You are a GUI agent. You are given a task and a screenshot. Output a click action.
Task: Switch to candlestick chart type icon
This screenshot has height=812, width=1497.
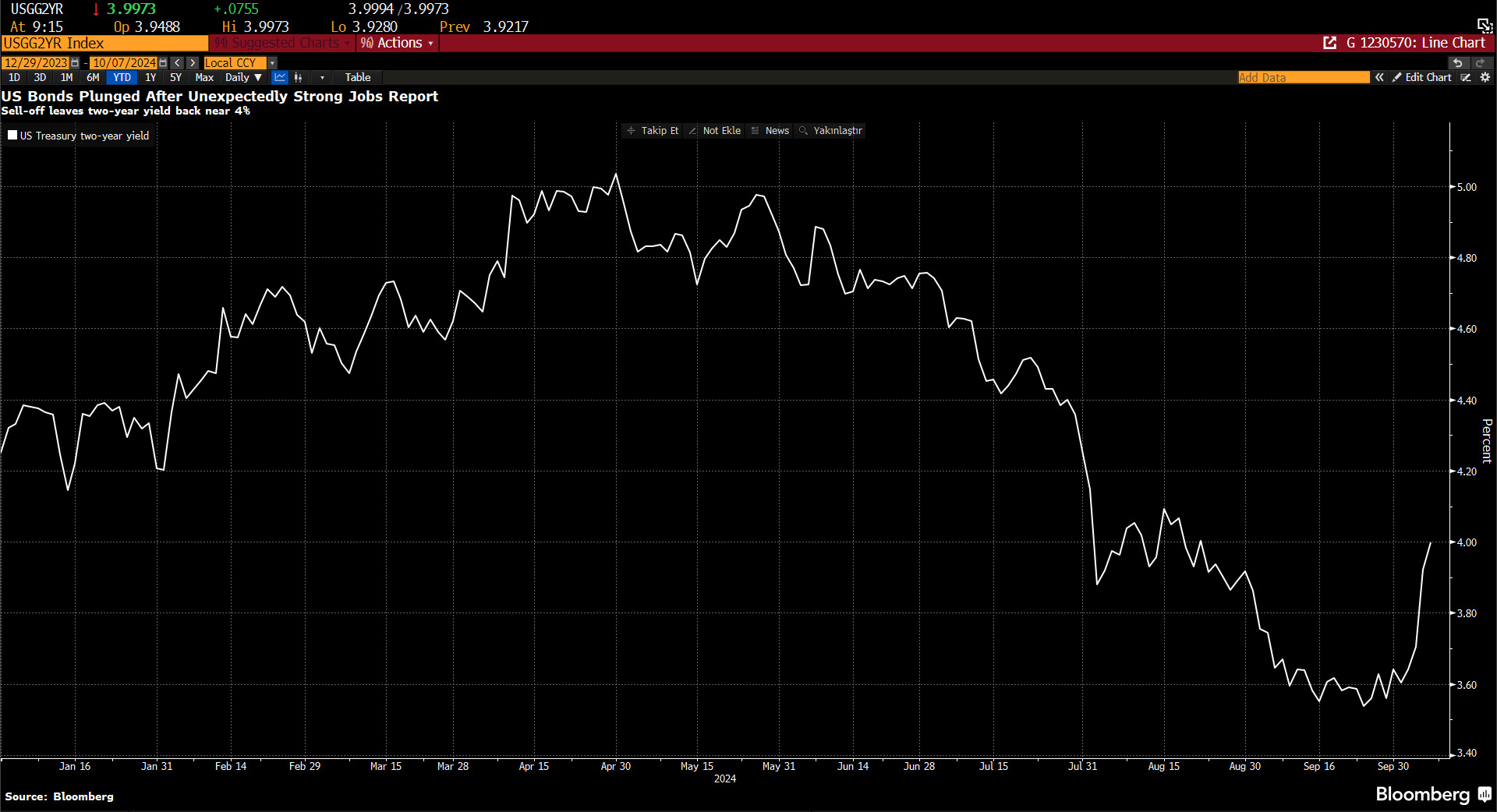[298, 77]
